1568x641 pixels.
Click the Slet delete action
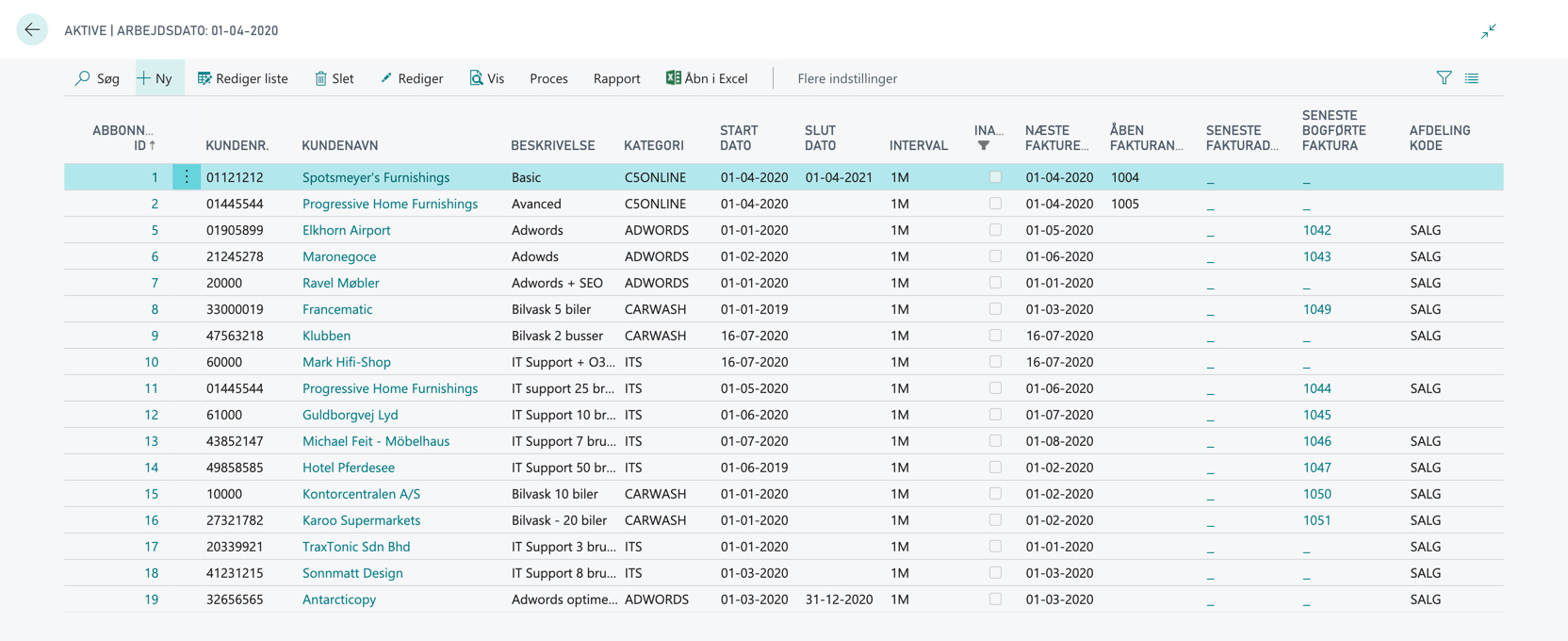click(334, 78)
